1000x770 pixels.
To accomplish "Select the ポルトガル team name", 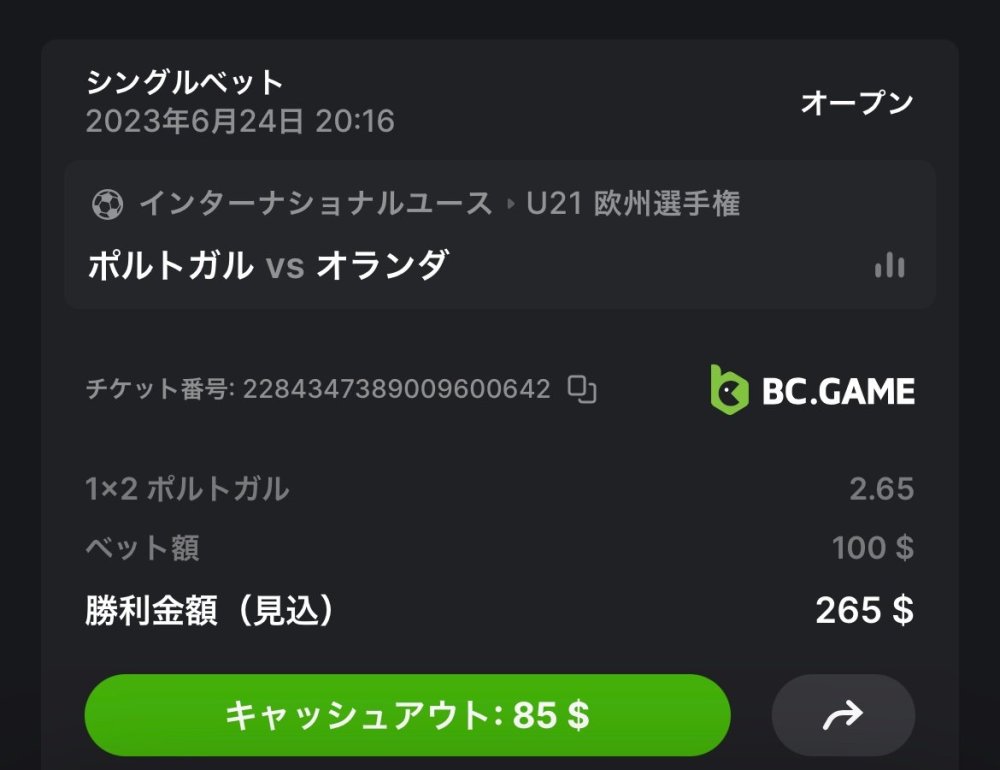I will pyautogui.click(x=171, y=266).
